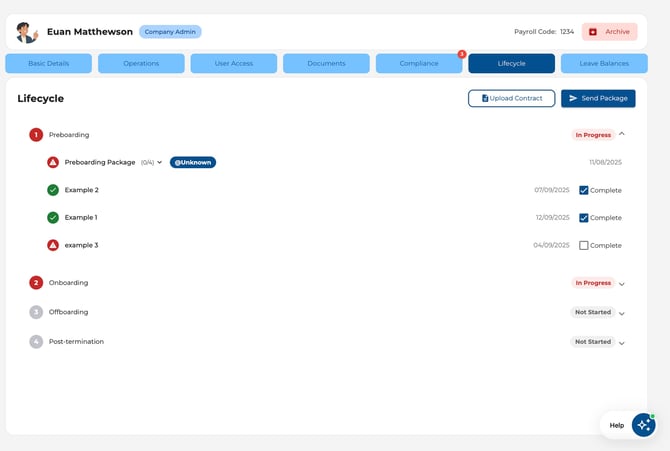Go to the Documents tab
This screenshot has width=670, height=451.
326,63
